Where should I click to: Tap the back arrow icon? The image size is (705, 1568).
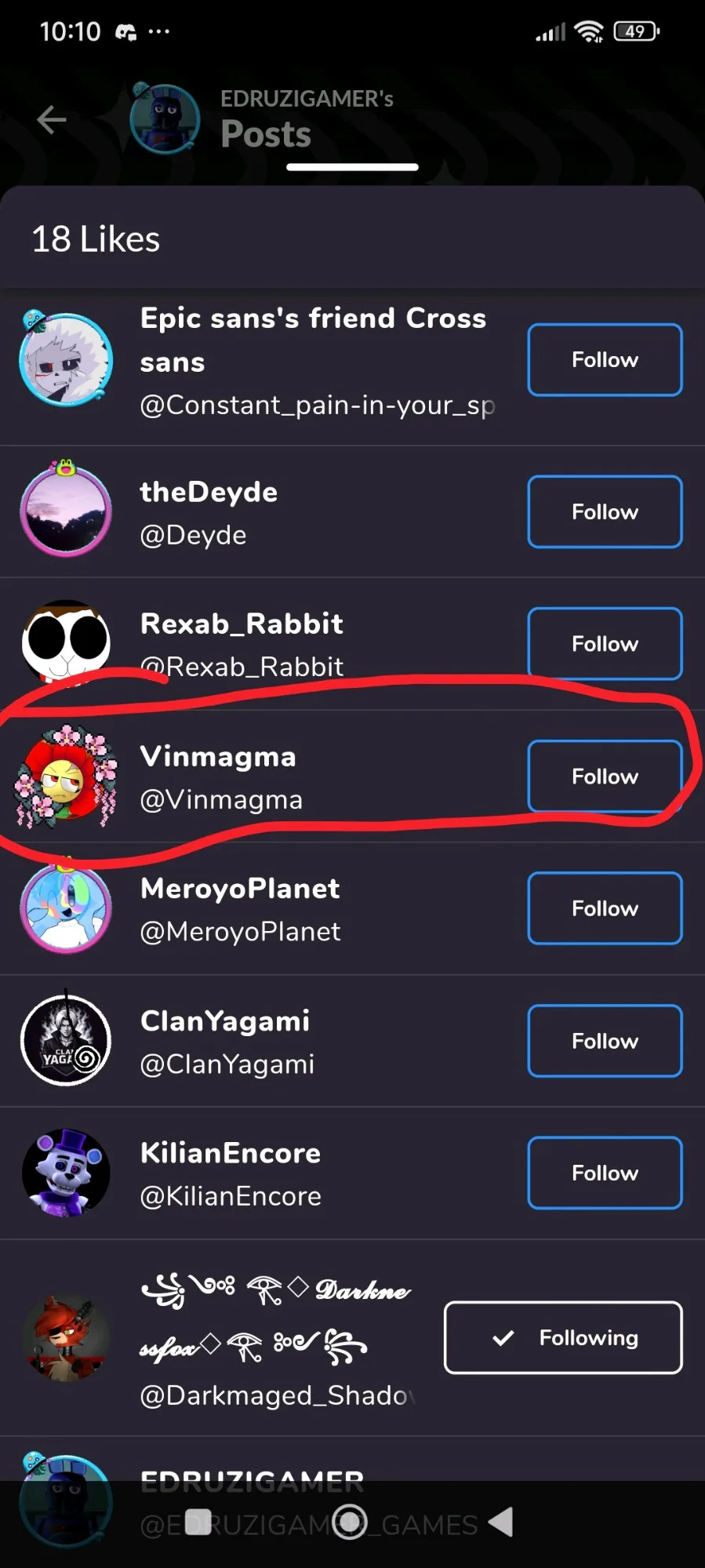tap(52, 120)
